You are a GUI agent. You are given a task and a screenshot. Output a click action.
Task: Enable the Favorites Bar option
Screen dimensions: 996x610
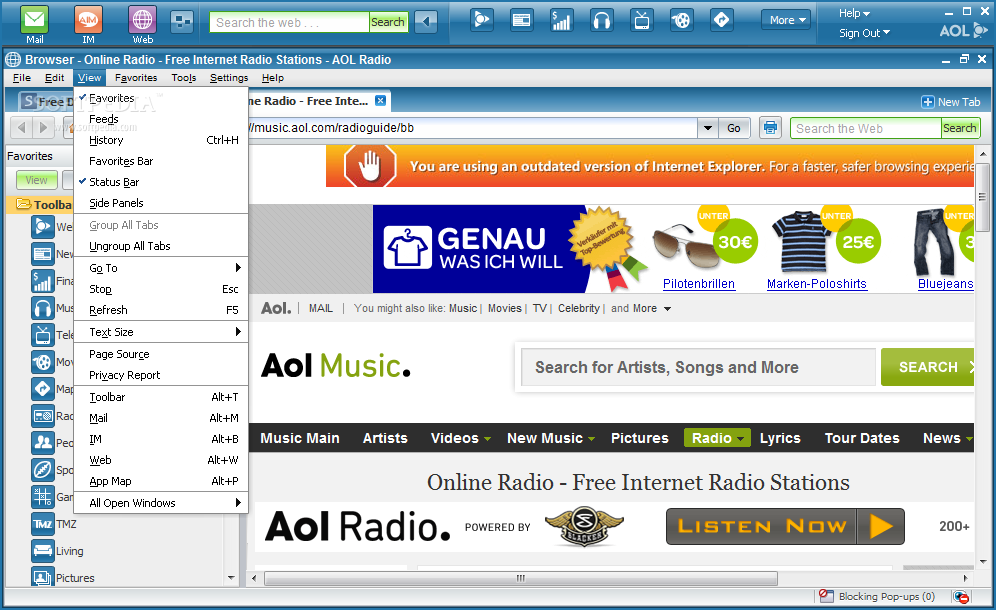121,161
